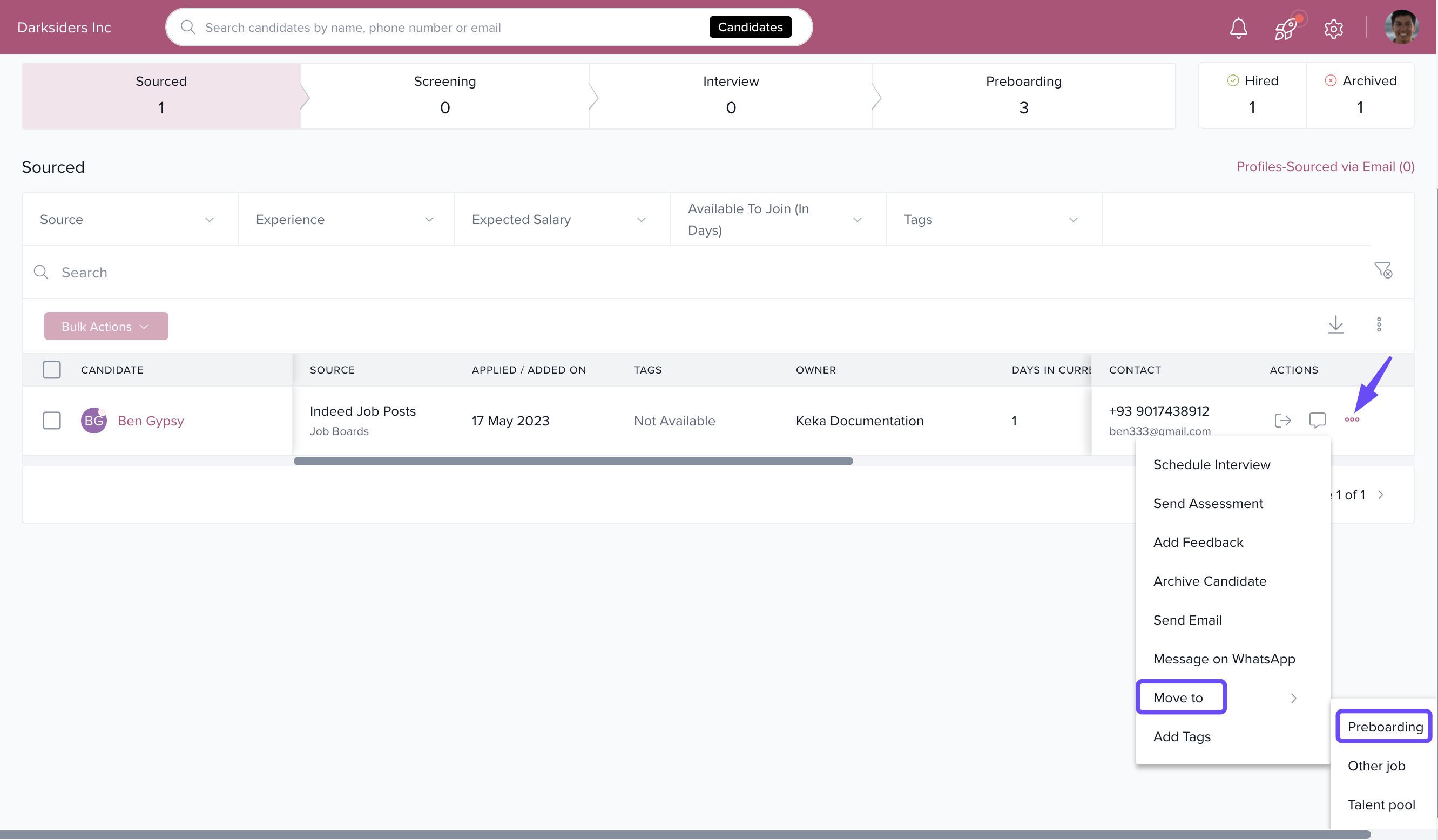Choose Archive Candidate from the menu
Screen dimensions: 1438x840
point(1209,581)
